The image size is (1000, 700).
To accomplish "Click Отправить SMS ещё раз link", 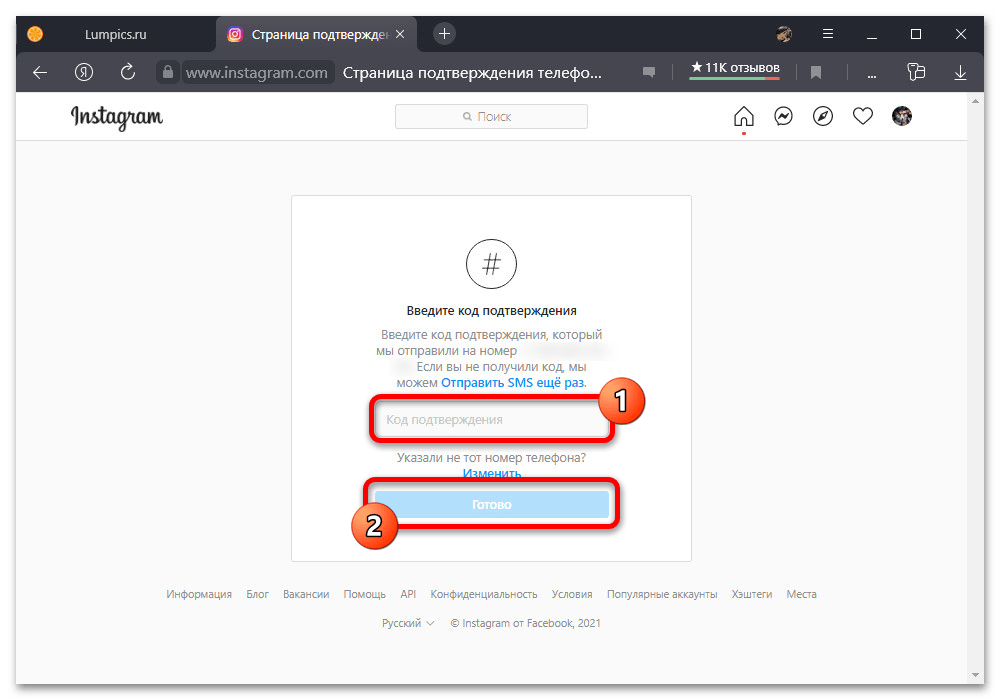I will (513, 383).
